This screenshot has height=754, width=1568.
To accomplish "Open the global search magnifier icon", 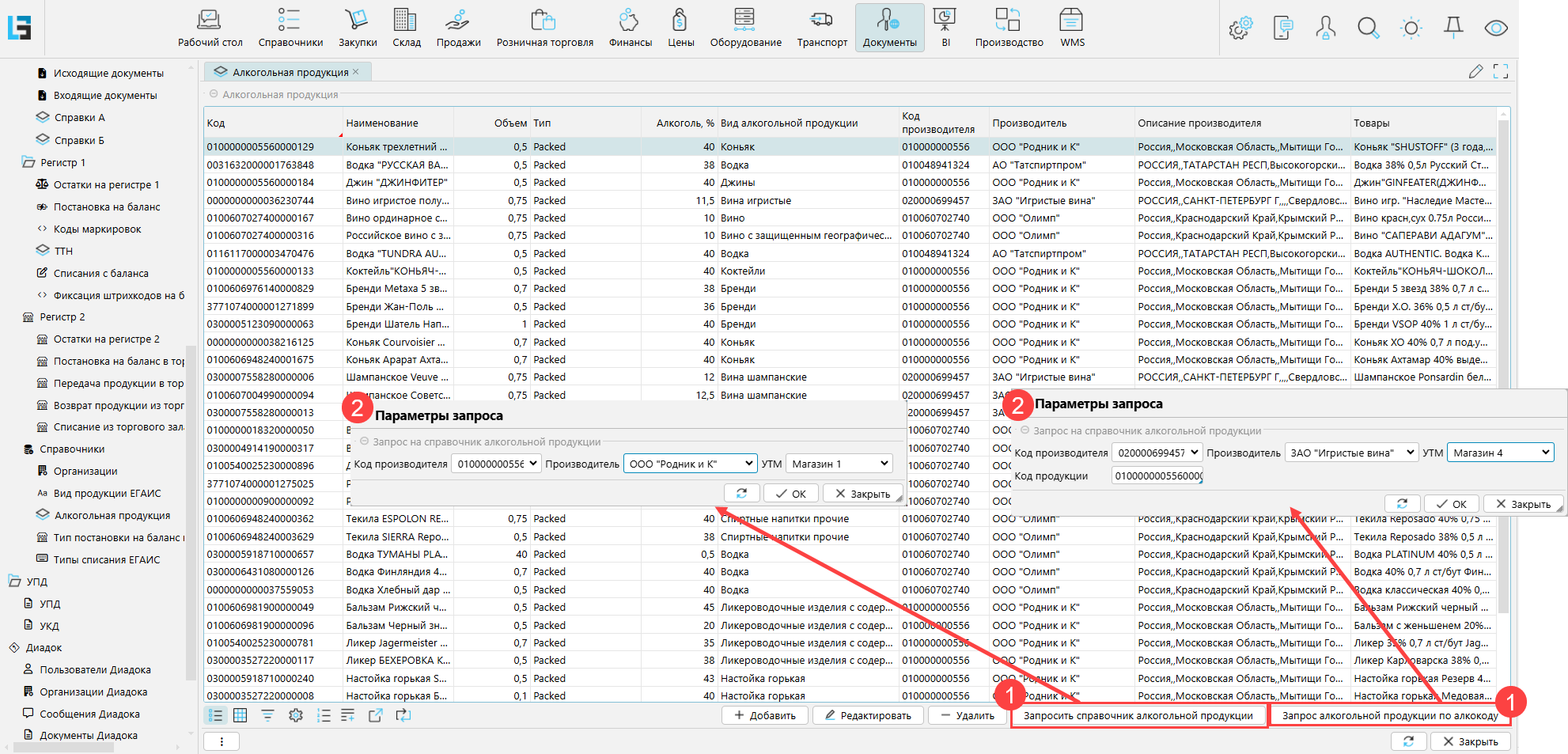I will 1368,28.
